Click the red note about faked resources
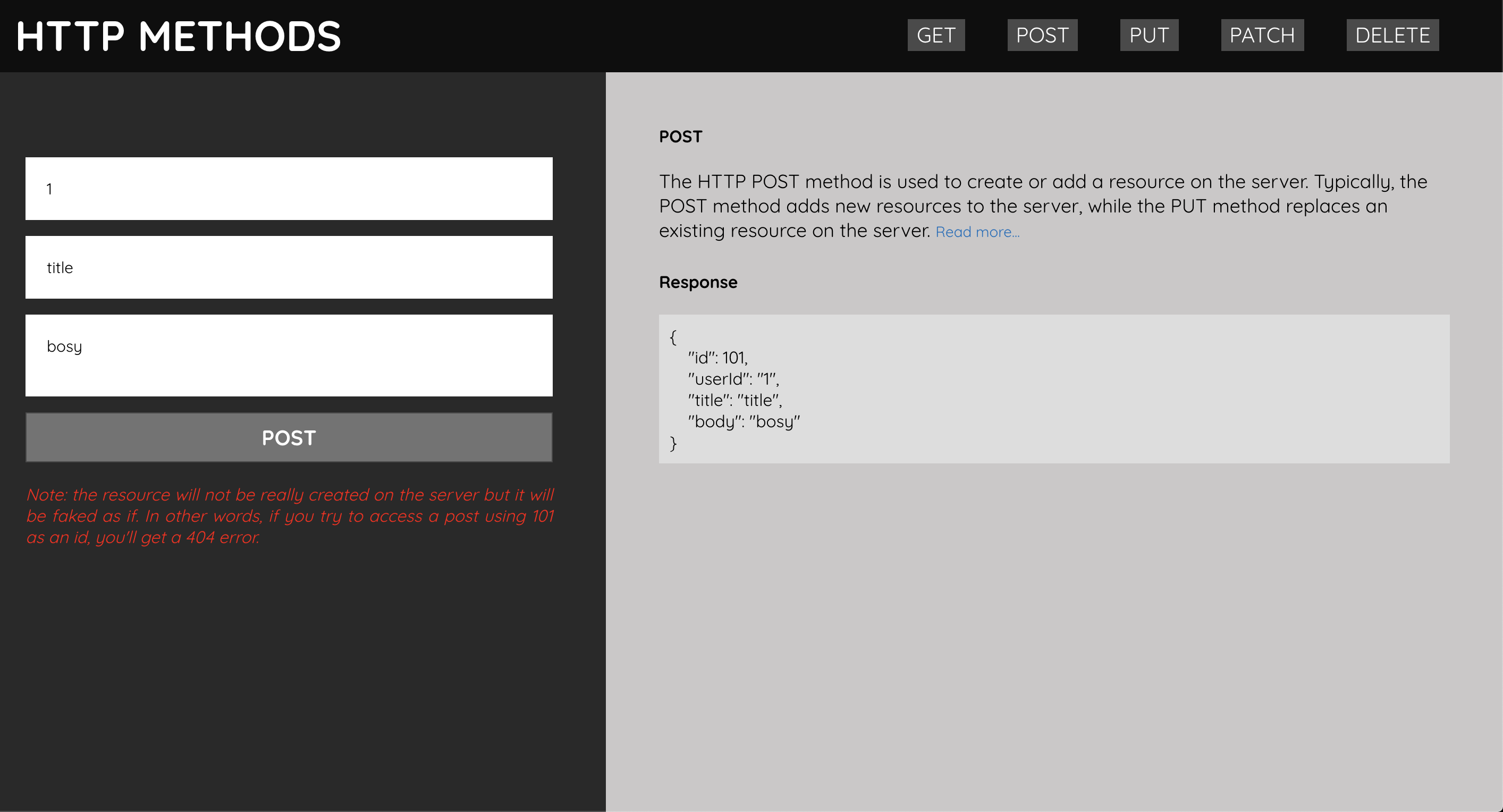The width and height of the screenshot is (1503, 812). pyautogui.click(x=290, y=515)
